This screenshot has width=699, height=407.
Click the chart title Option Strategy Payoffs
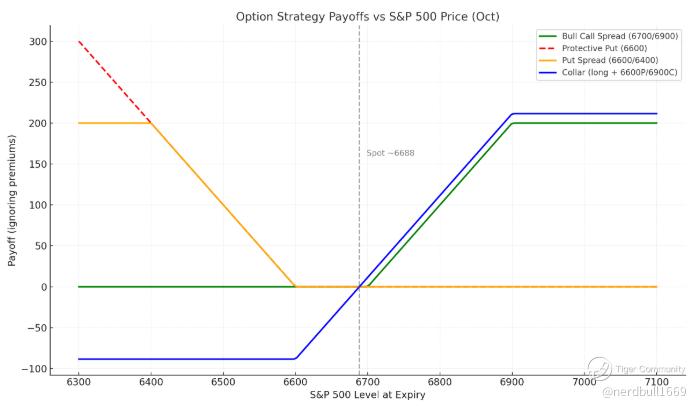(x=367, y=16)
